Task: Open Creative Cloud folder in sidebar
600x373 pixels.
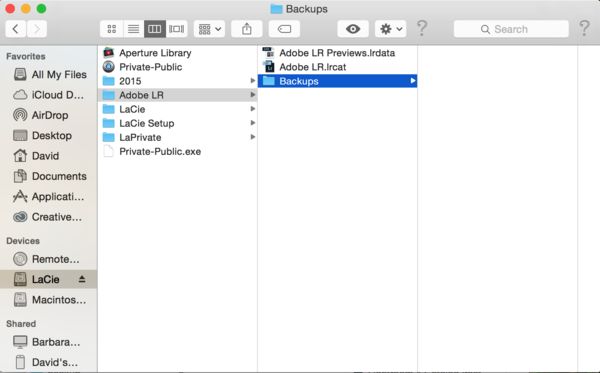Action: (x=49, y=217)
